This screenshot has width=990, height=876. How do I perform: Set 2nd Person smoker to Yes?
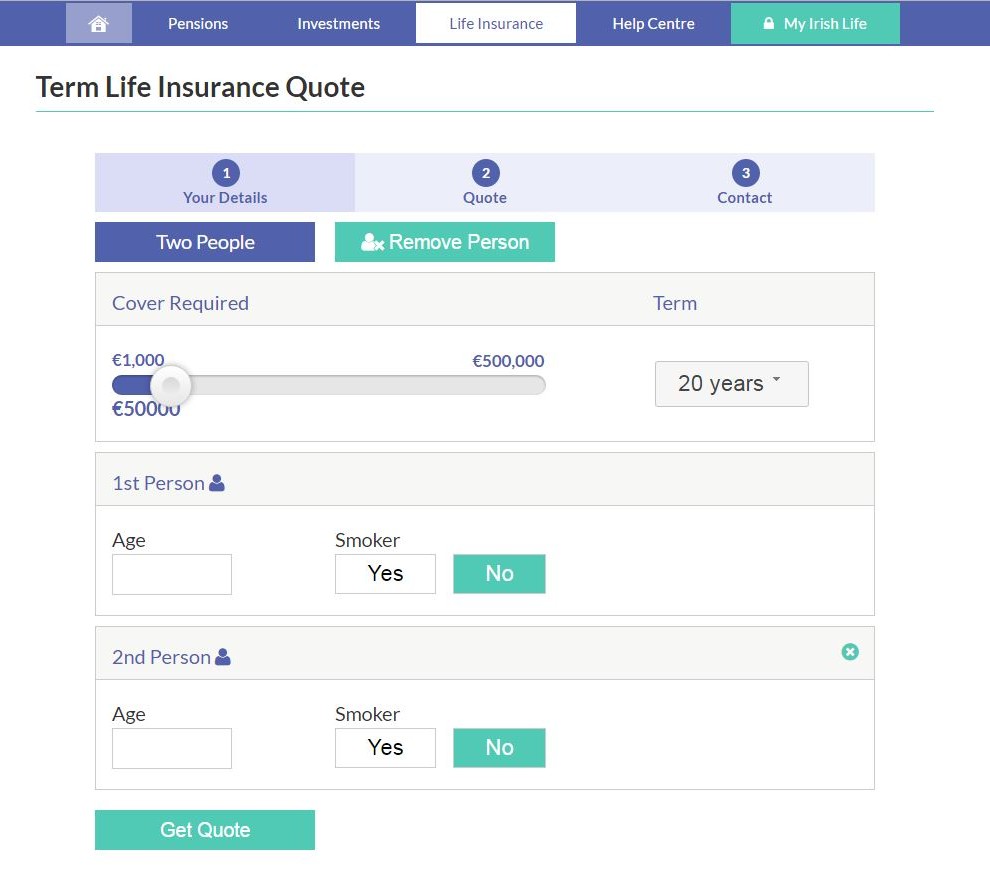(385, 748)
